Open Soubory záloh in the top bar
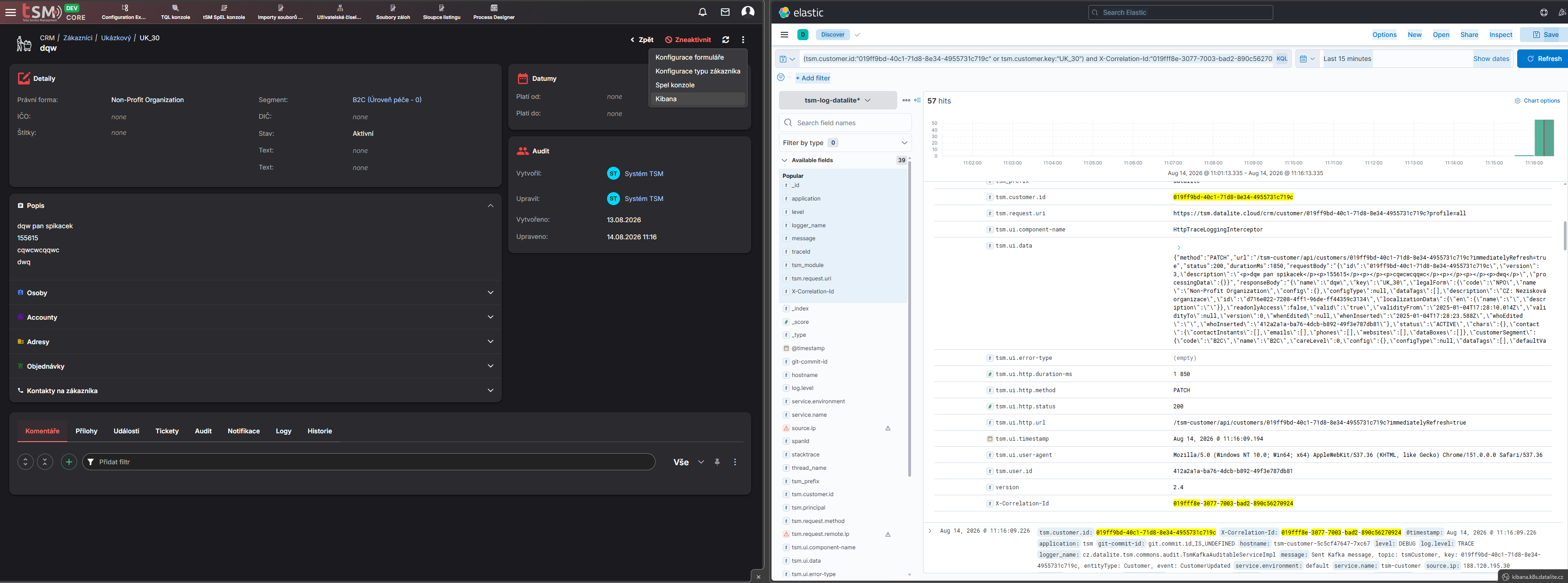 click(x=393, y=12)
